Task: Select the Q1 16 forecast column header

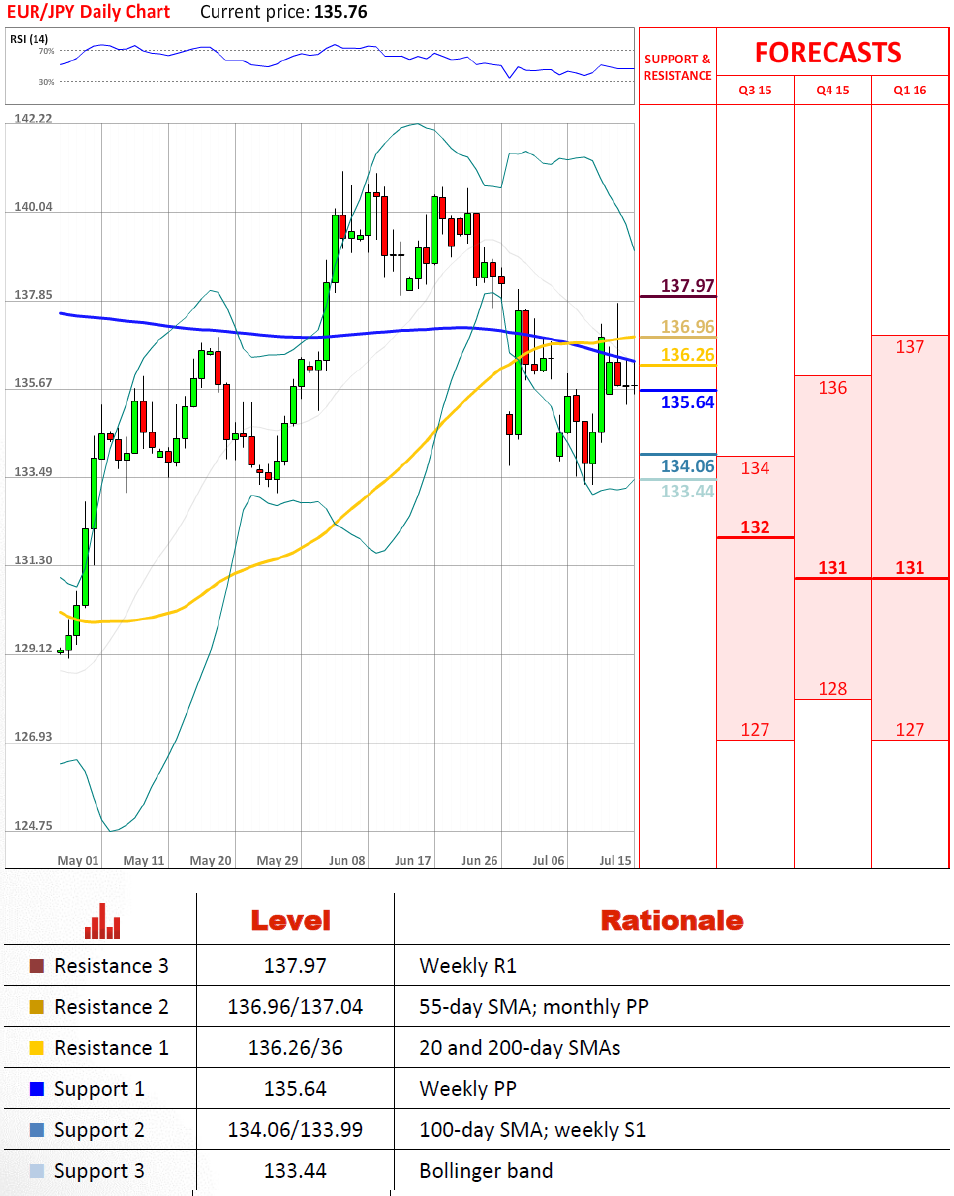Action: point(910,90)
